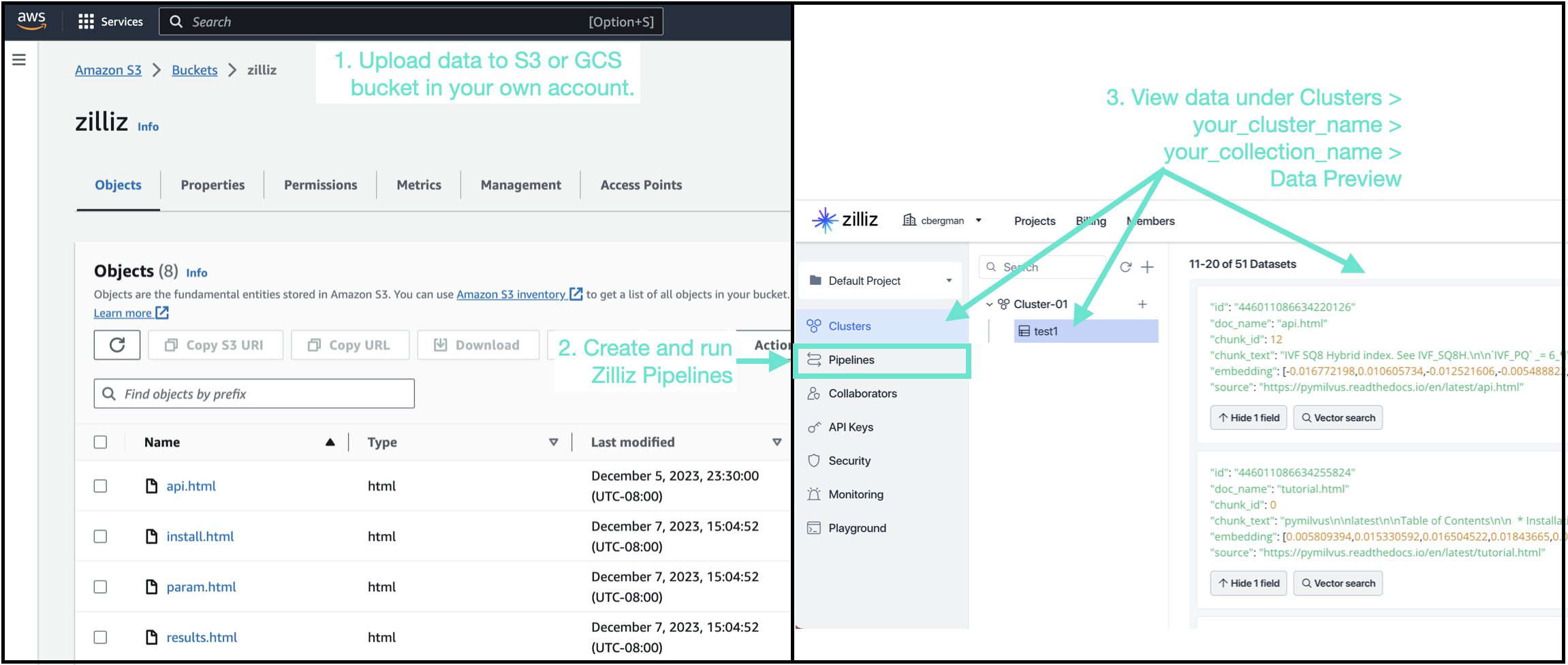Click the cluster Search field
The height and width of the screenshot is (665, 1568).
[x=1042, y=267]
